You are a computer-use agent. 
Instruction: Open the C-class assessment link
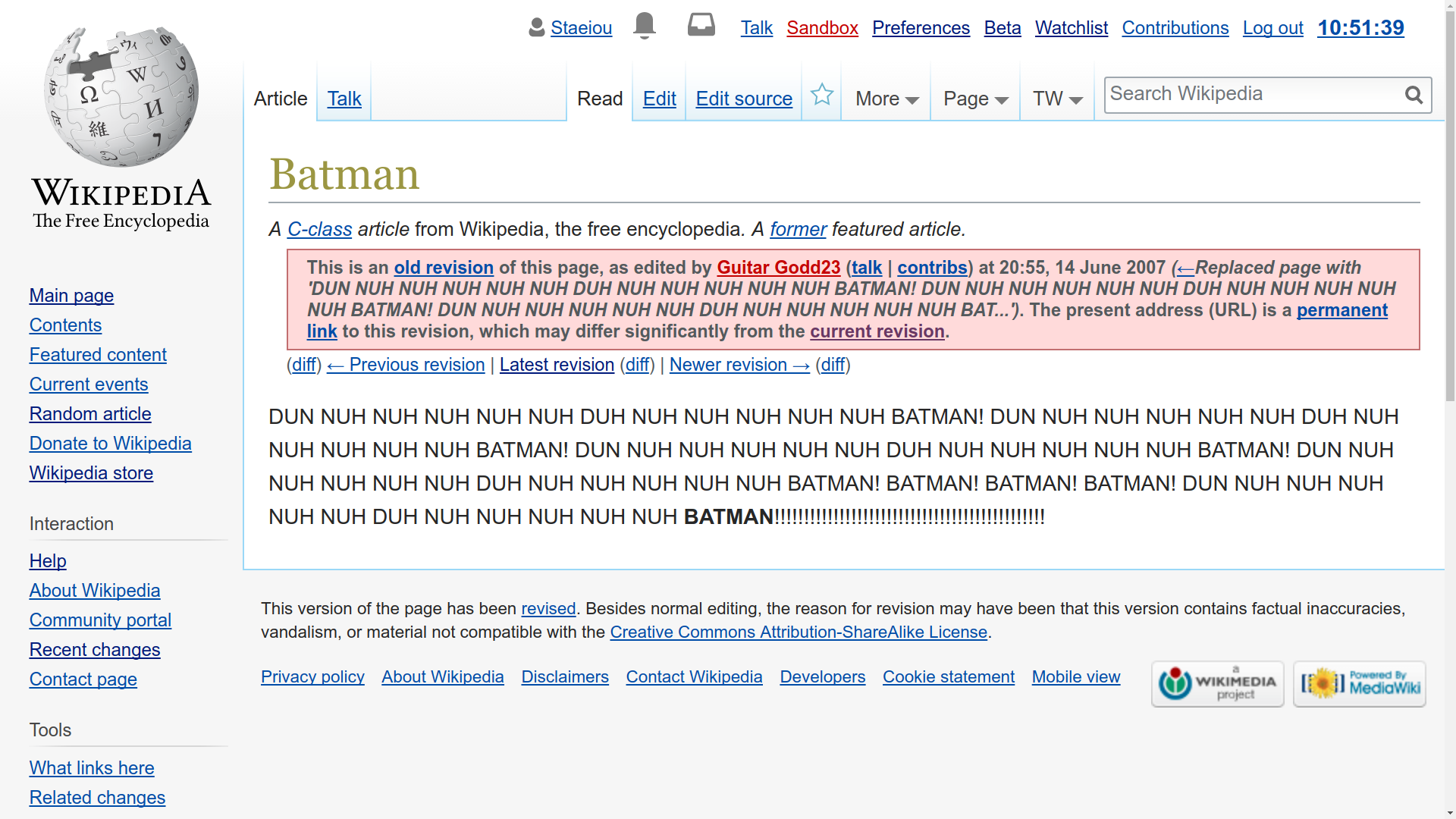tap(319, 229)
